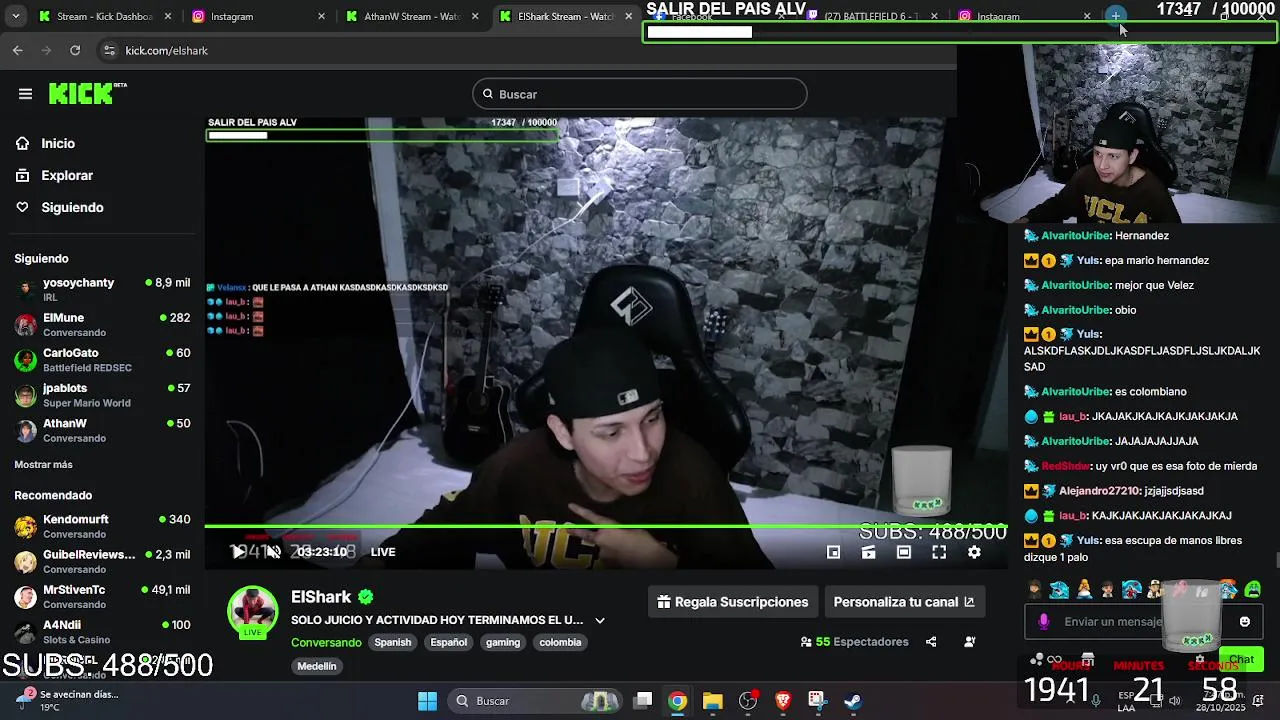Create a clip with the clip icon
This screenshot has width=1280, height=720.
[868, 552]
